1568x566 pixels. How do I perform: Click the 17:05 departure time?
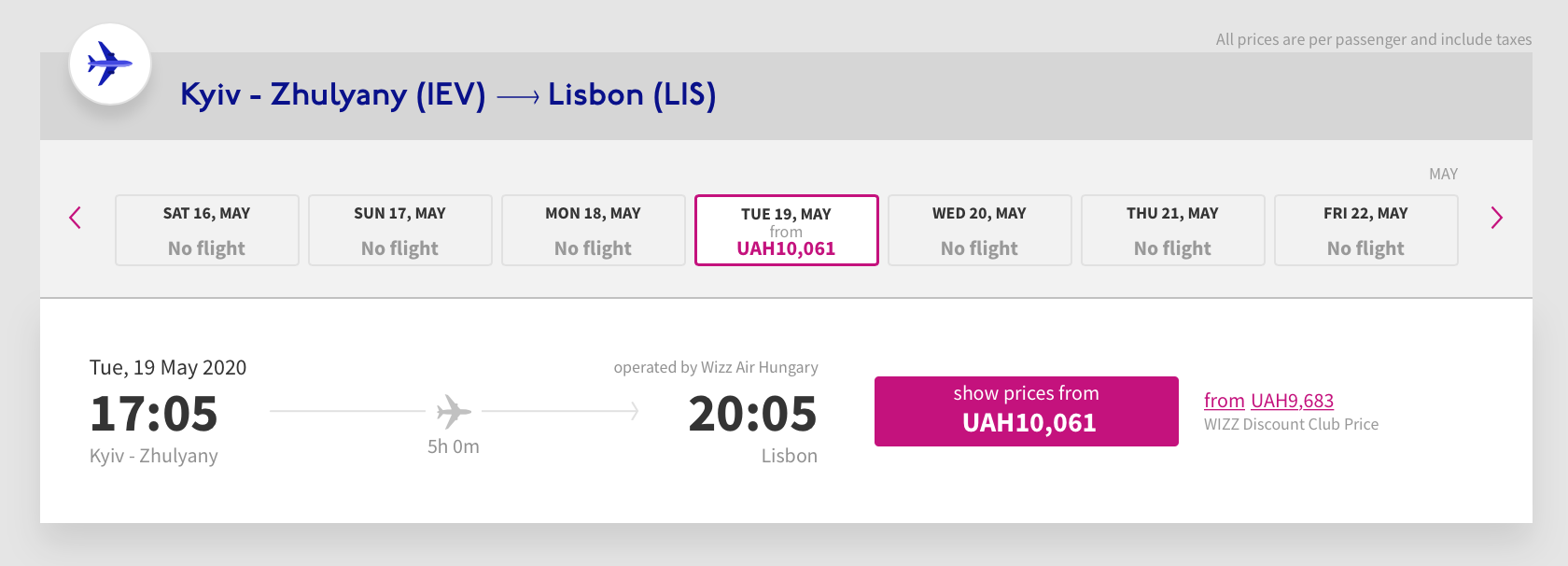[x=154, y=414]
